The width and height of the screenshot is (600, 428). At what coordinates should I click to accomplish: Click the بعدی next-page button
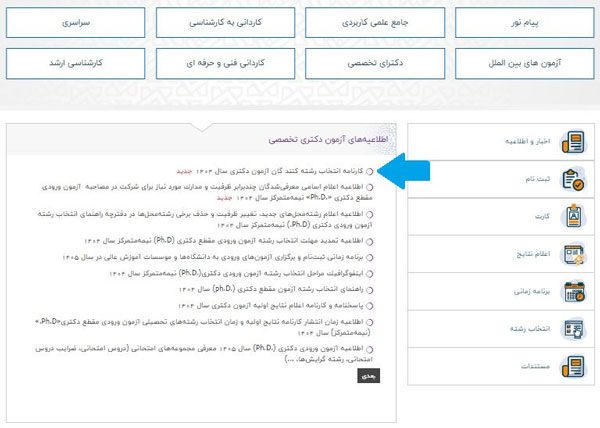(368, 376)
